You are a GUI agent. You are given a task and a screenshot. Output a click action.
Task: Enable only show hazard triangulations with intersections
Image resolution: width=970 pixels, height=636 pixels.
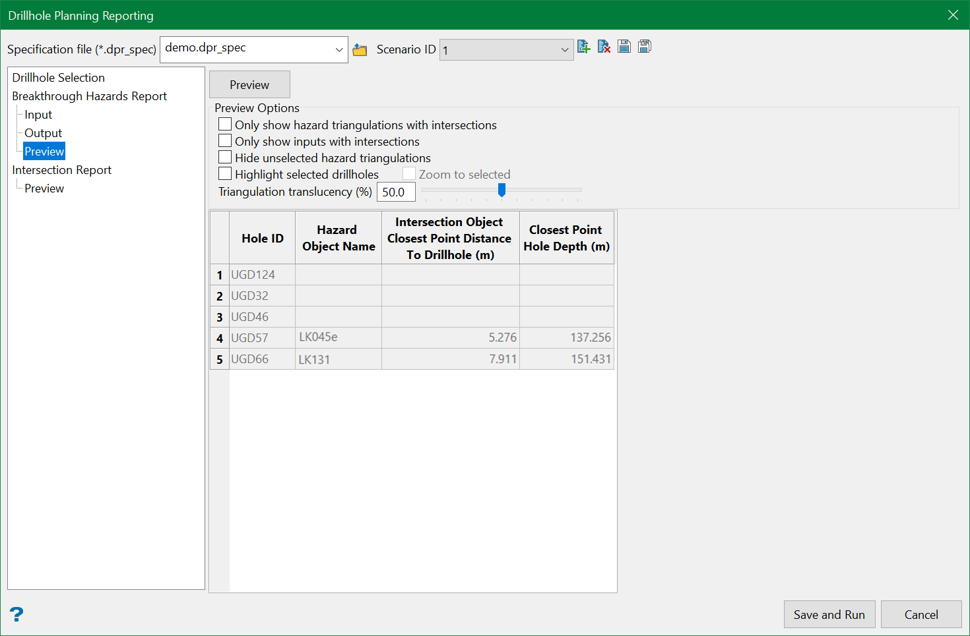(225, 125)
